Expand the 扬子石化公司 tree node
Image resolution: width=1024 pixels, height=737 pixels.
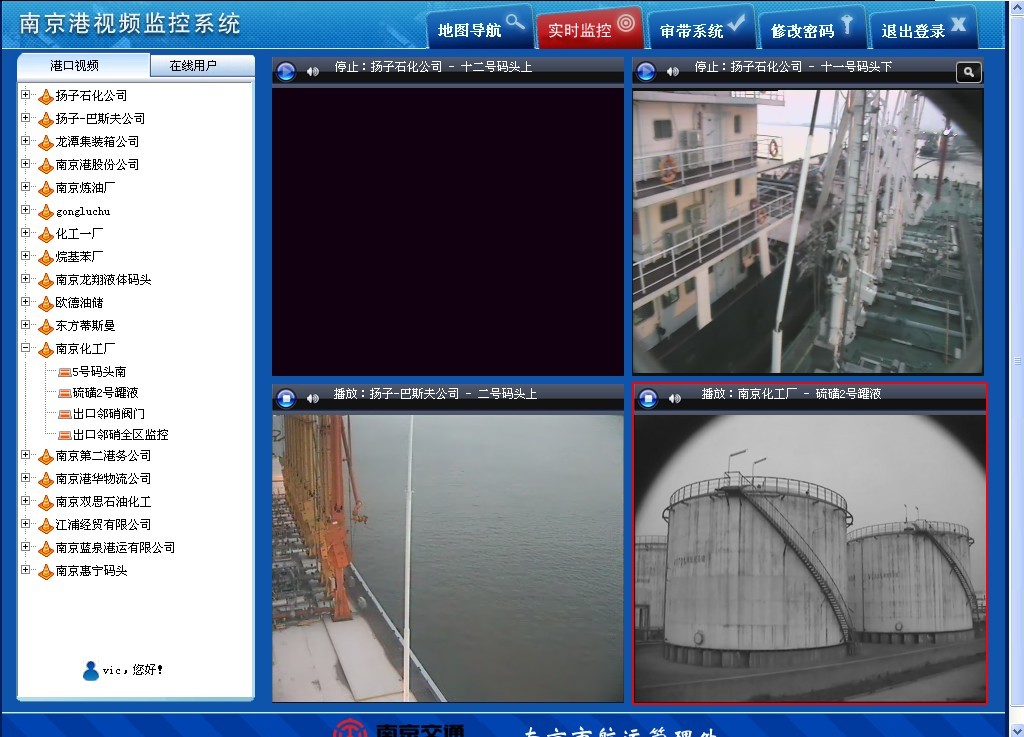pos(26,95)
